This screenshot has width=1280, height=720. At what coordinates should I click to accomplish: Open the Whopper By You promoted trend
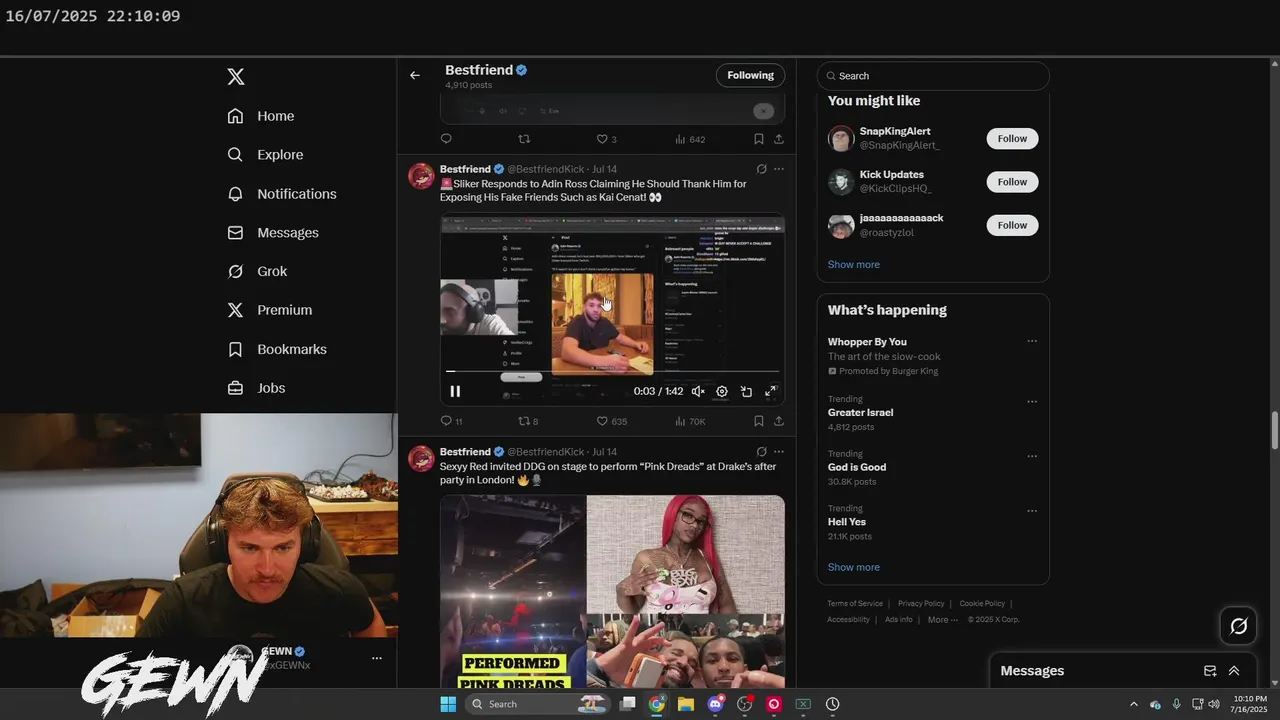click(x=867, y=342)
